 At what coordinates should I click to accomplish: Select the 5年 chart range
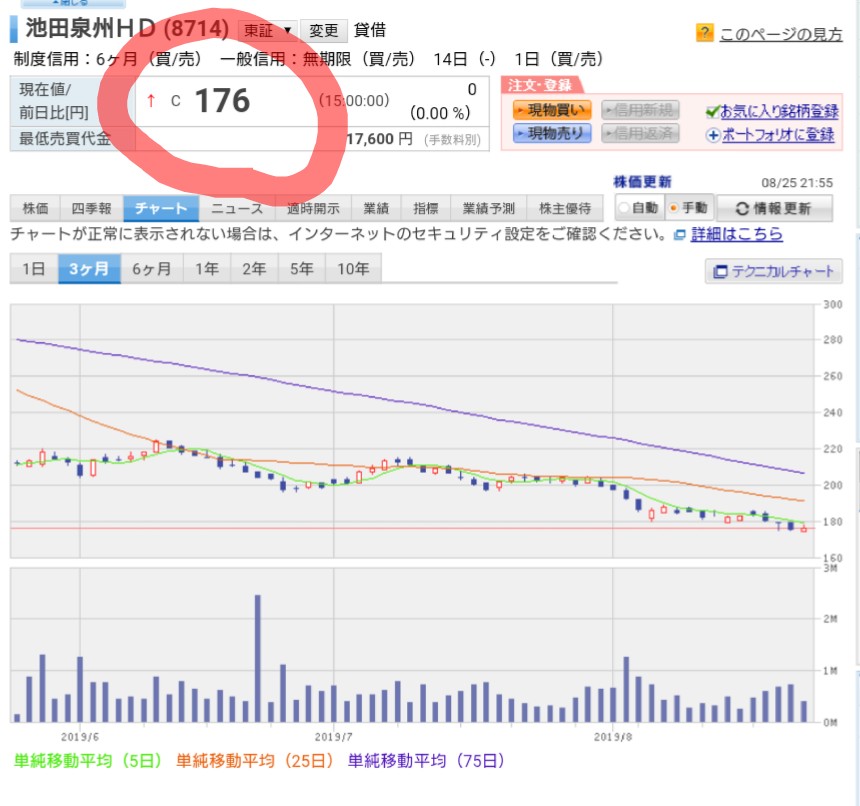(x=302, y=269)
